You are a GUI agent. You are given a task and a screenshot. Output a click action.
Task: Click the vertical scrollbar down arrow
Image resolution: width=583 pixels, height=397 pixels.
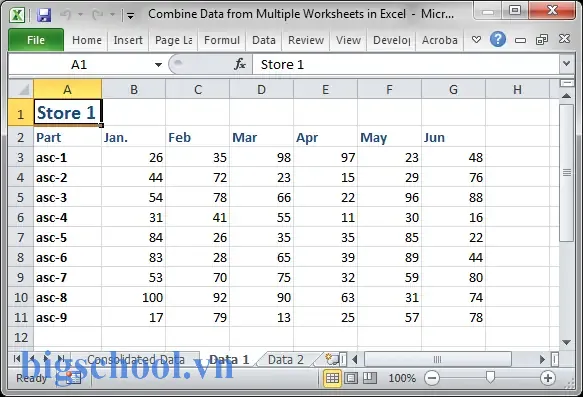pyautogui.click(x=567, y=342)
